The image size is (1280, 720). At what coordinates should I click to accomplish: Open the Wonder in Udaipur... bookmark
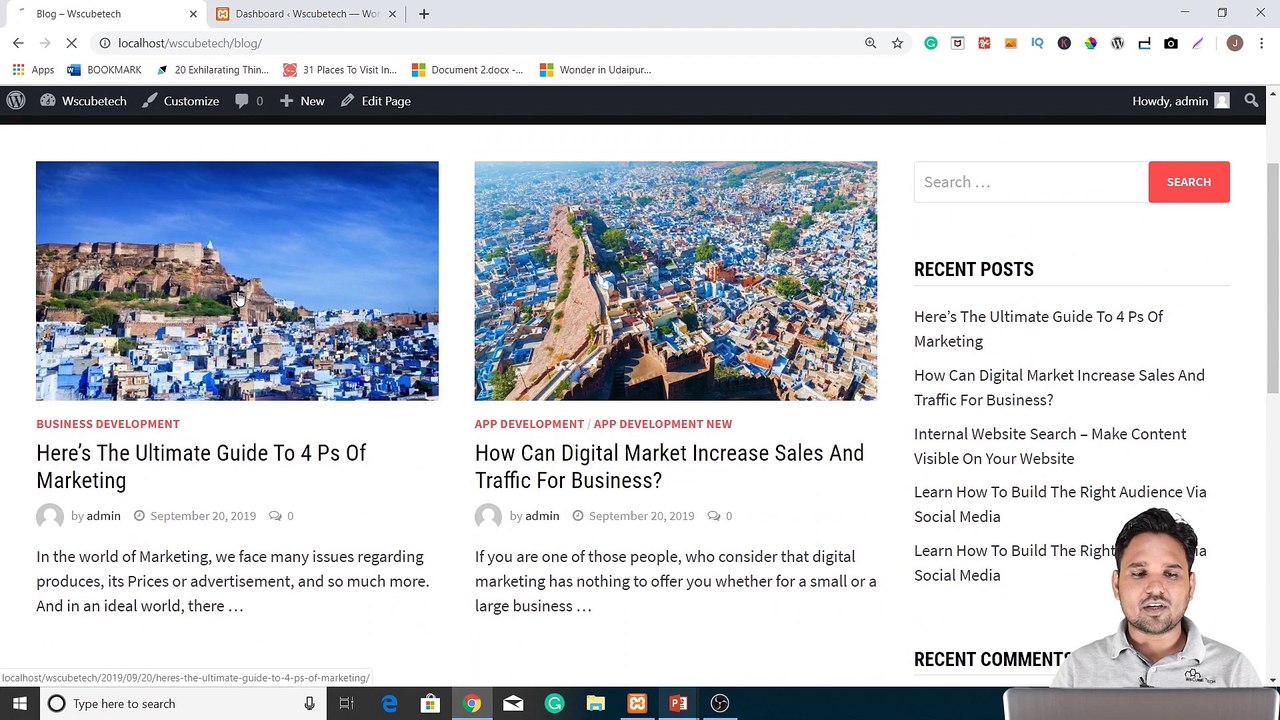595,70
